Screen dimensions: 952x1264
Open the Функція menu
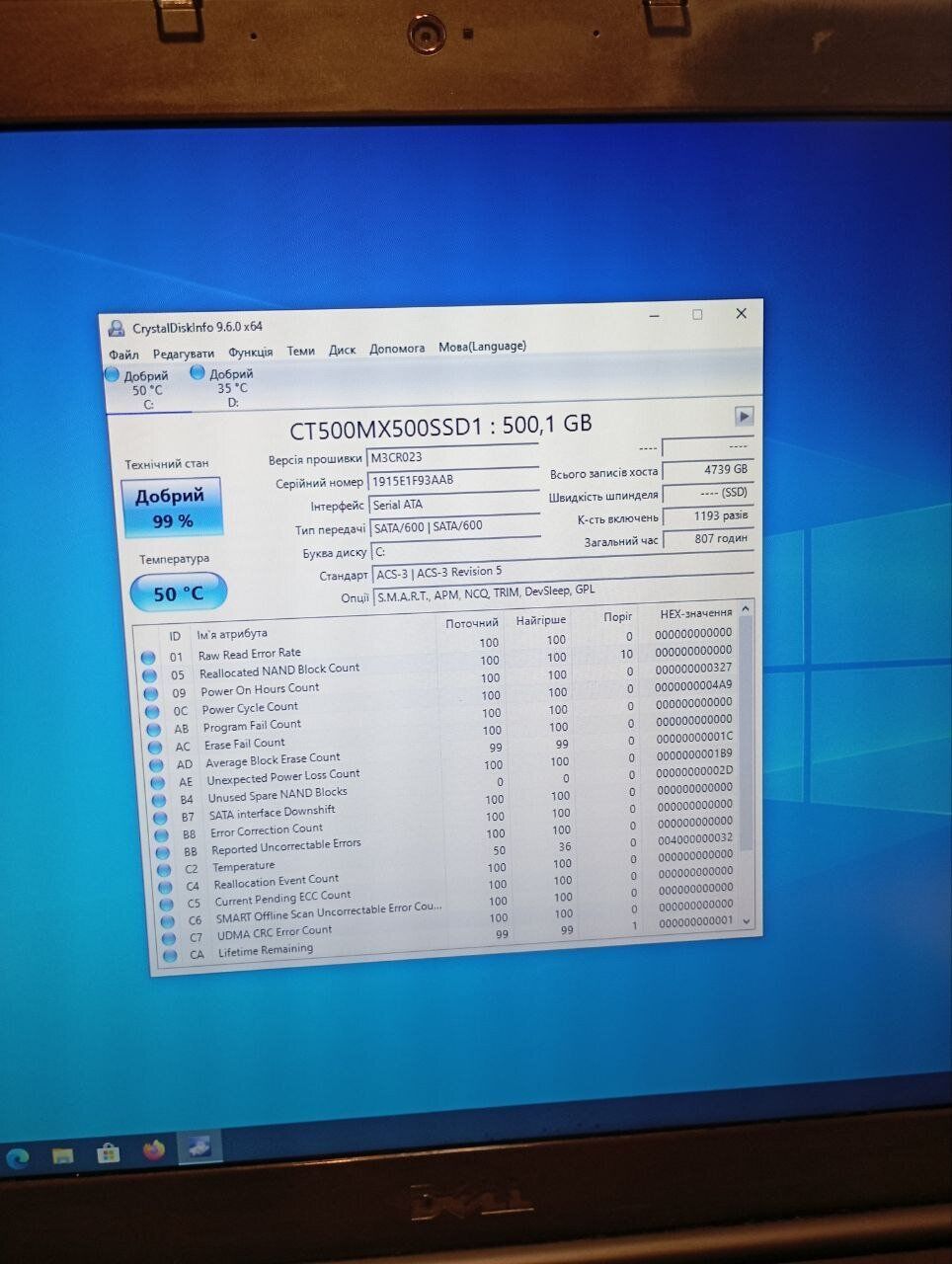(x=251, y=353)
